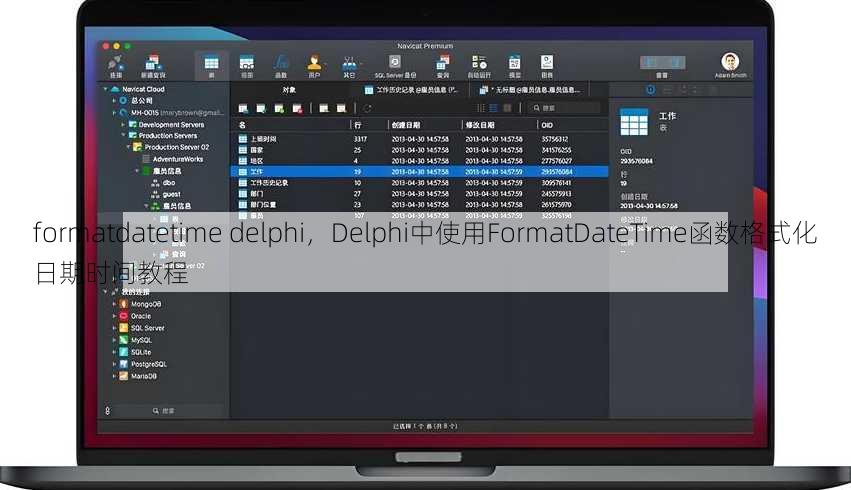Collapse the Production Server 02 node
851x490 pixels.
[x=129, y=147]
